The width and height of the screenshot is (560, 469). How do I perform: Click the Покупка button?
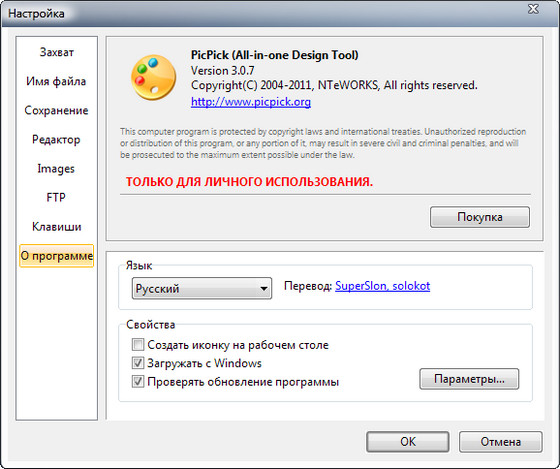click(480, 217)
